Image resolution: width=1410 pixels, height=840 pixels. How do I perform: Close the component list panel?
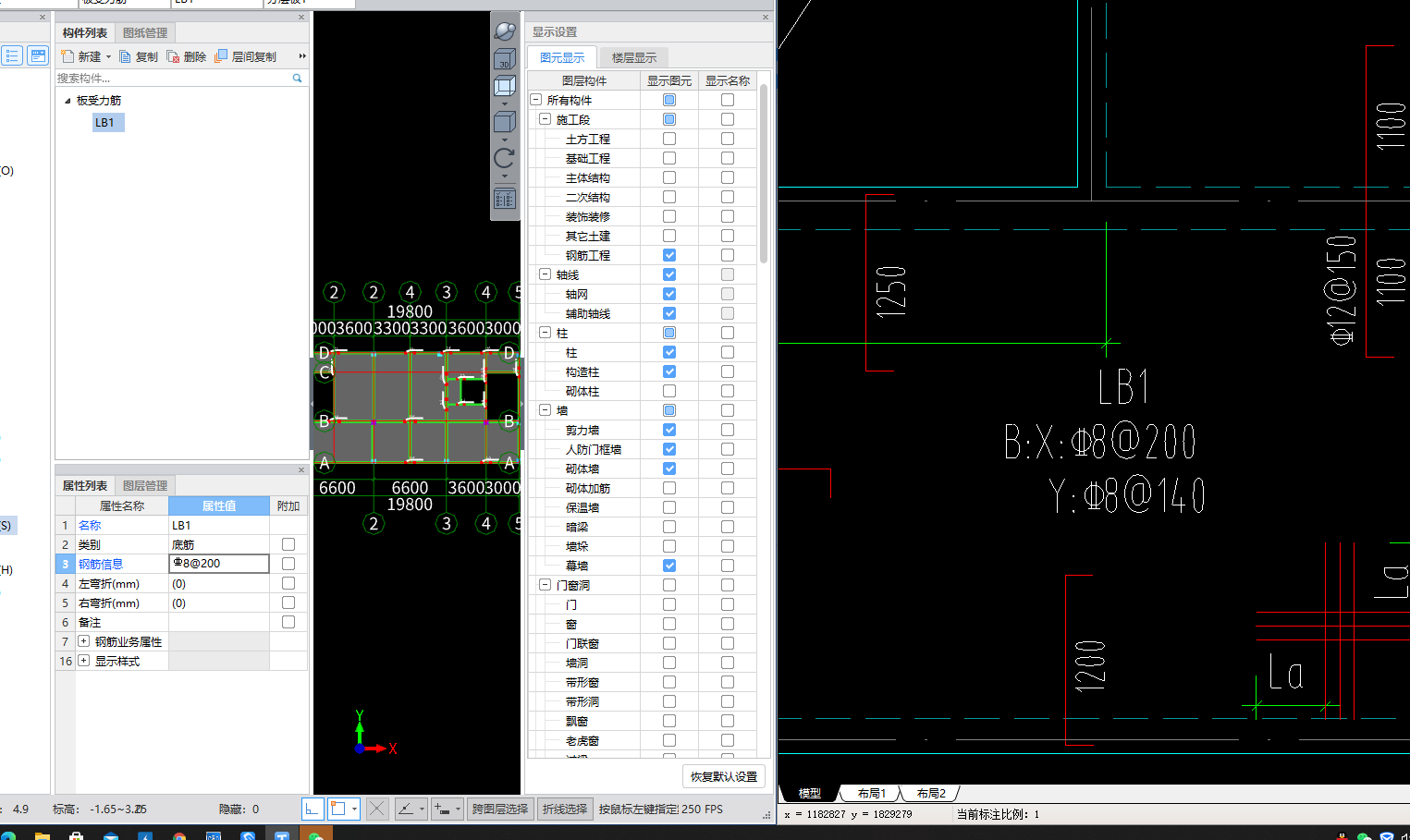[301, 17]
